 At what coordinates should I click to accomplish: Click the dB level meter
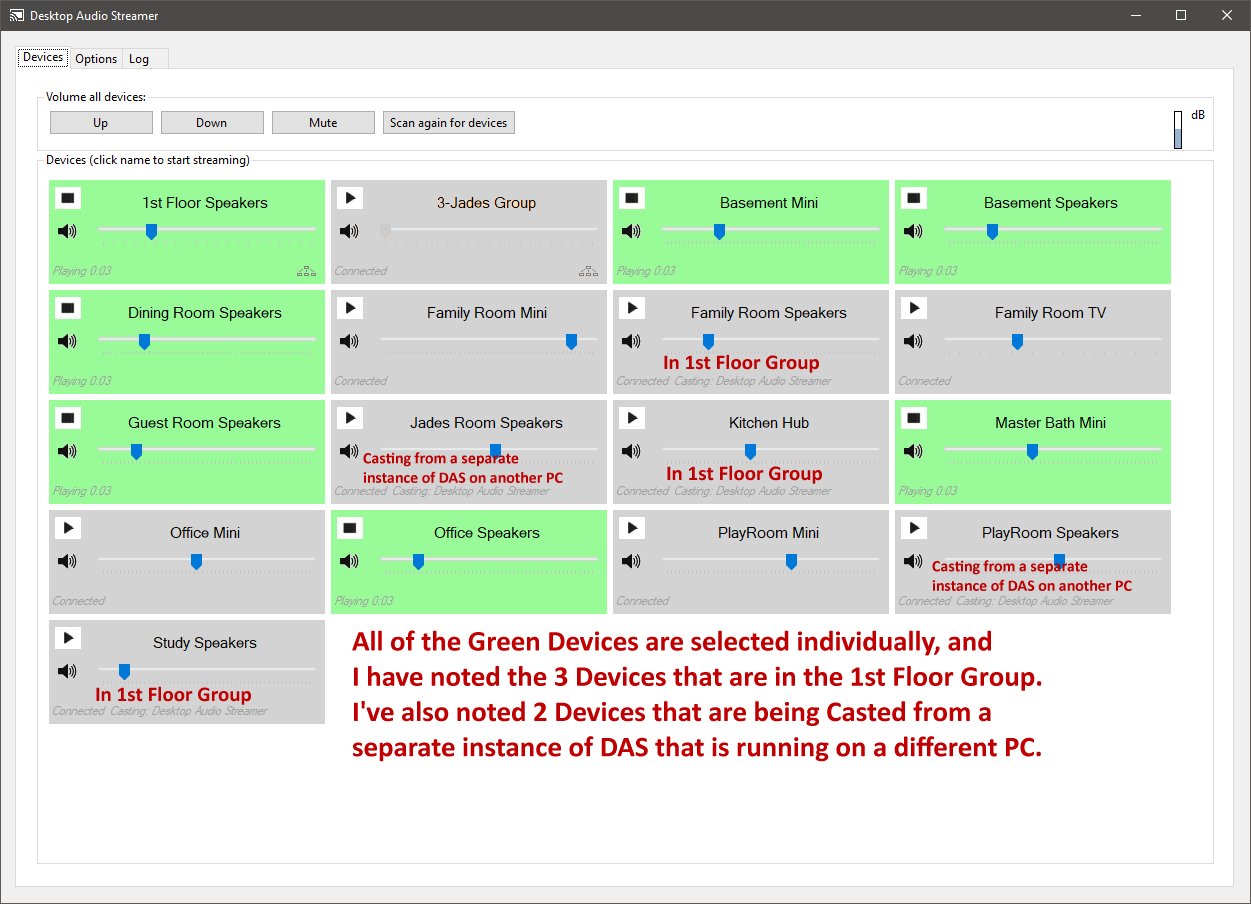click(x=1178, y=130)
